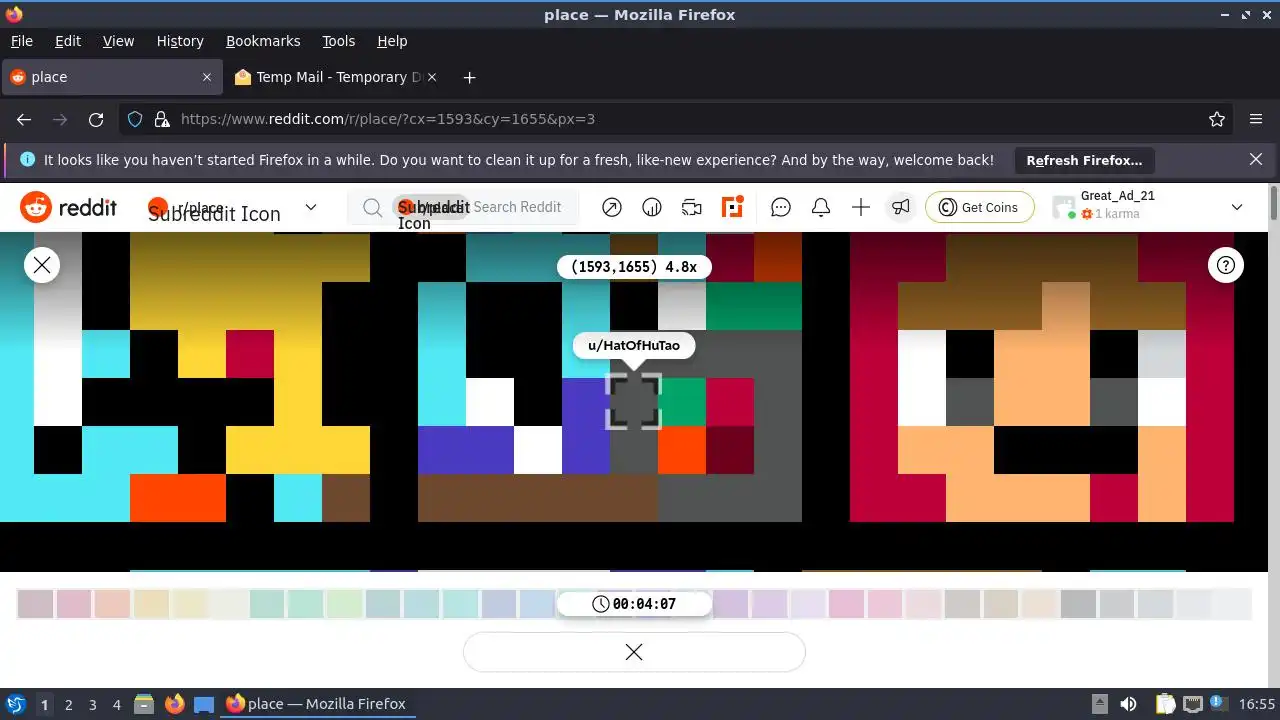Switch to workspace 2 in the taskbar

[68, 704]
